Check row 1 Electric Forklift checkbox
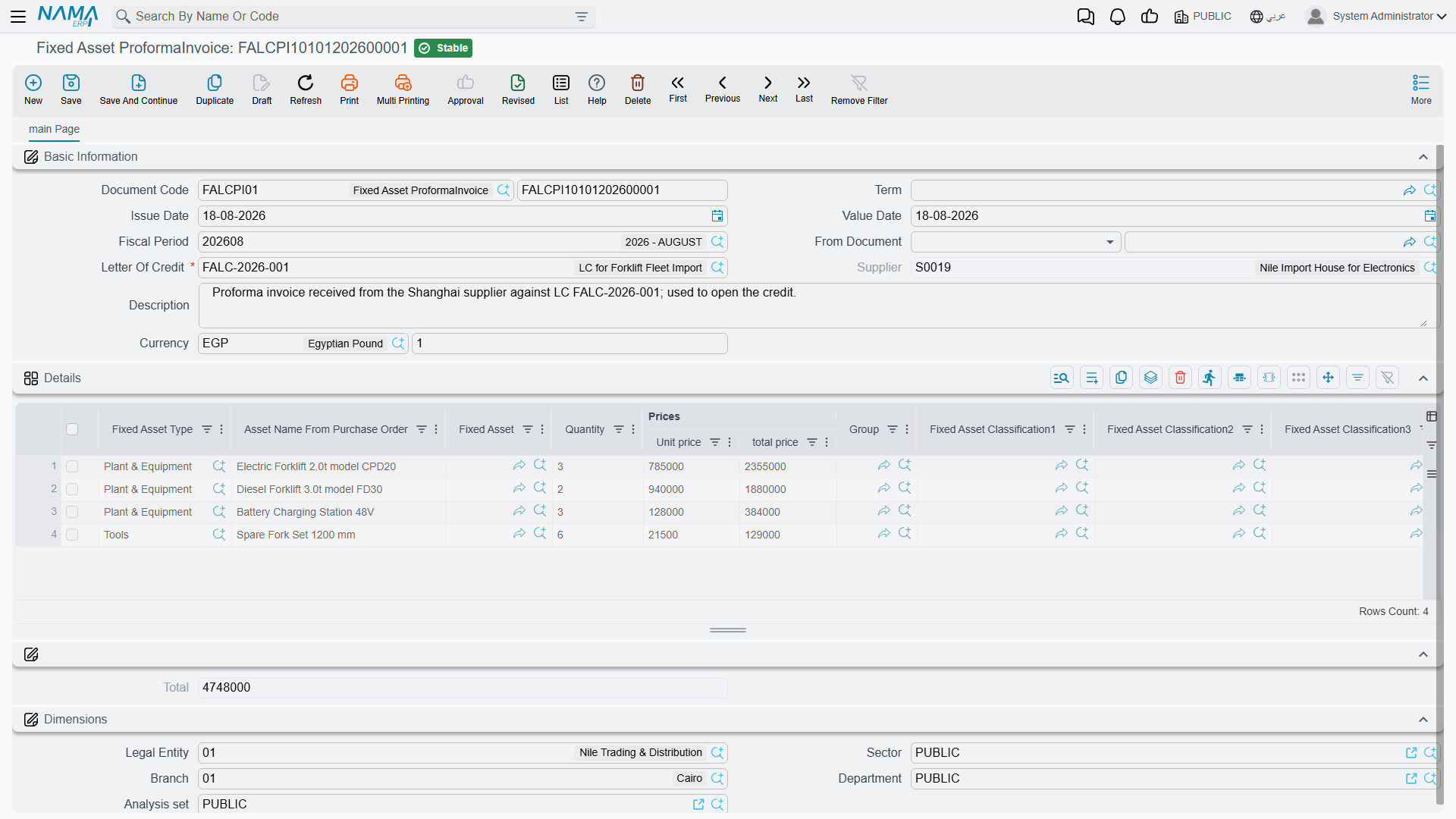Viewport: 1456px width, 819px height. [x=72, y=466]
